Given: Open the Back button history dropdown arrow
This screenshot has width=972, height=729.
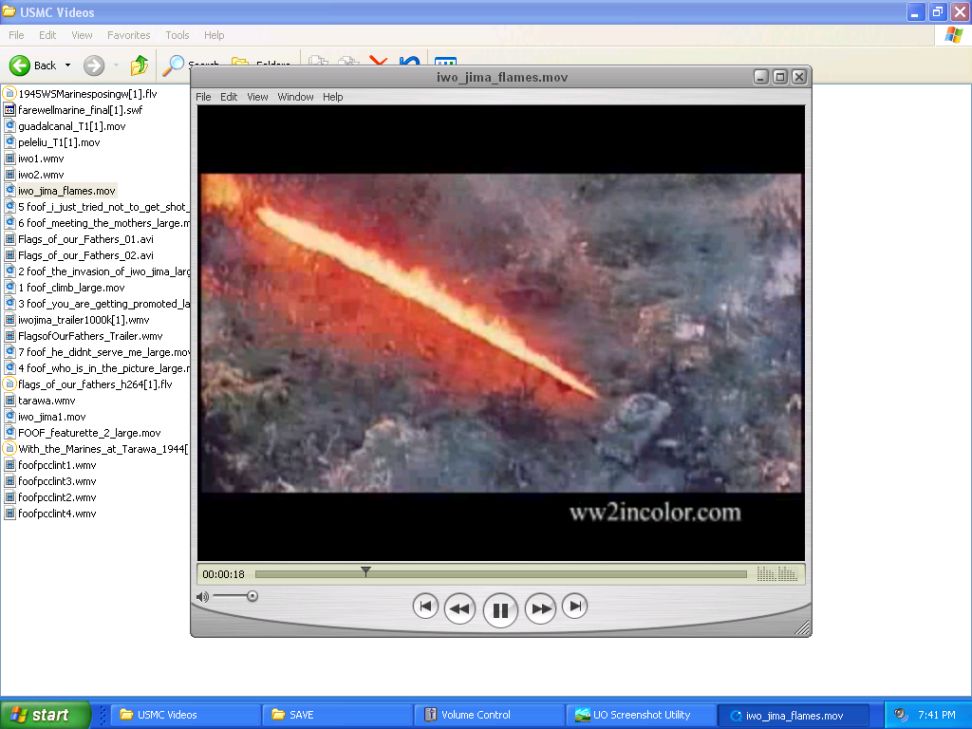Looking at the screenshot, I should coord(68,65).
